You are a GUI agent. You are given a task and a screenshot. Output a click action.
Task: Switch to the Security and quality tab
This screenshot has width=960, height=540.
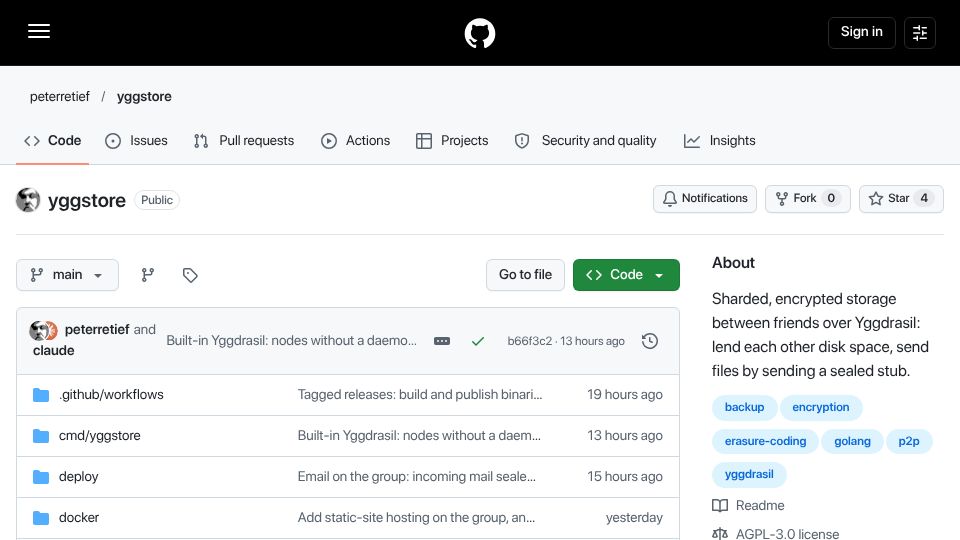click(585, 141)
